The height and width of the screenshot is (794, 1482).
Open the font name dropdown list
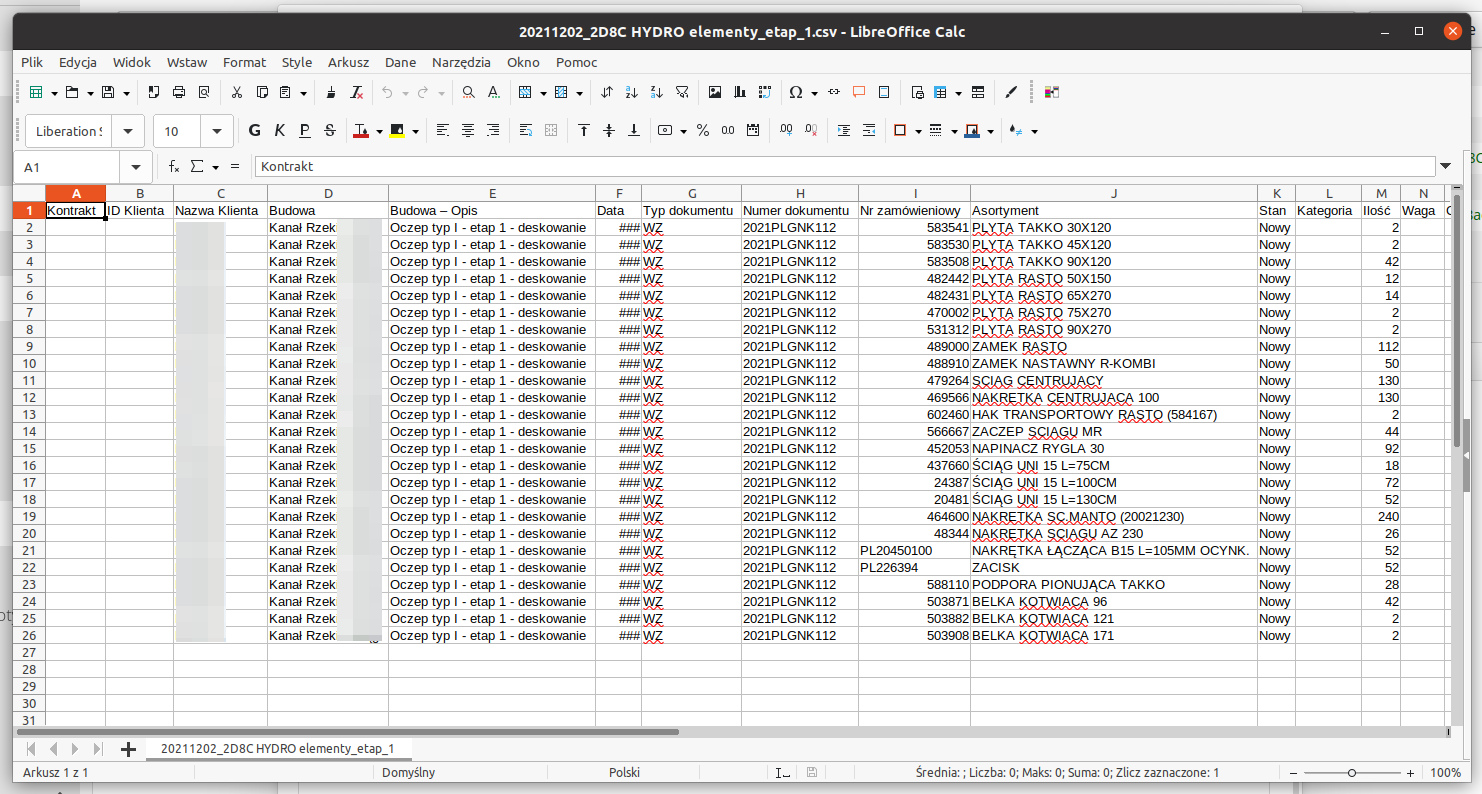point(128,131)
